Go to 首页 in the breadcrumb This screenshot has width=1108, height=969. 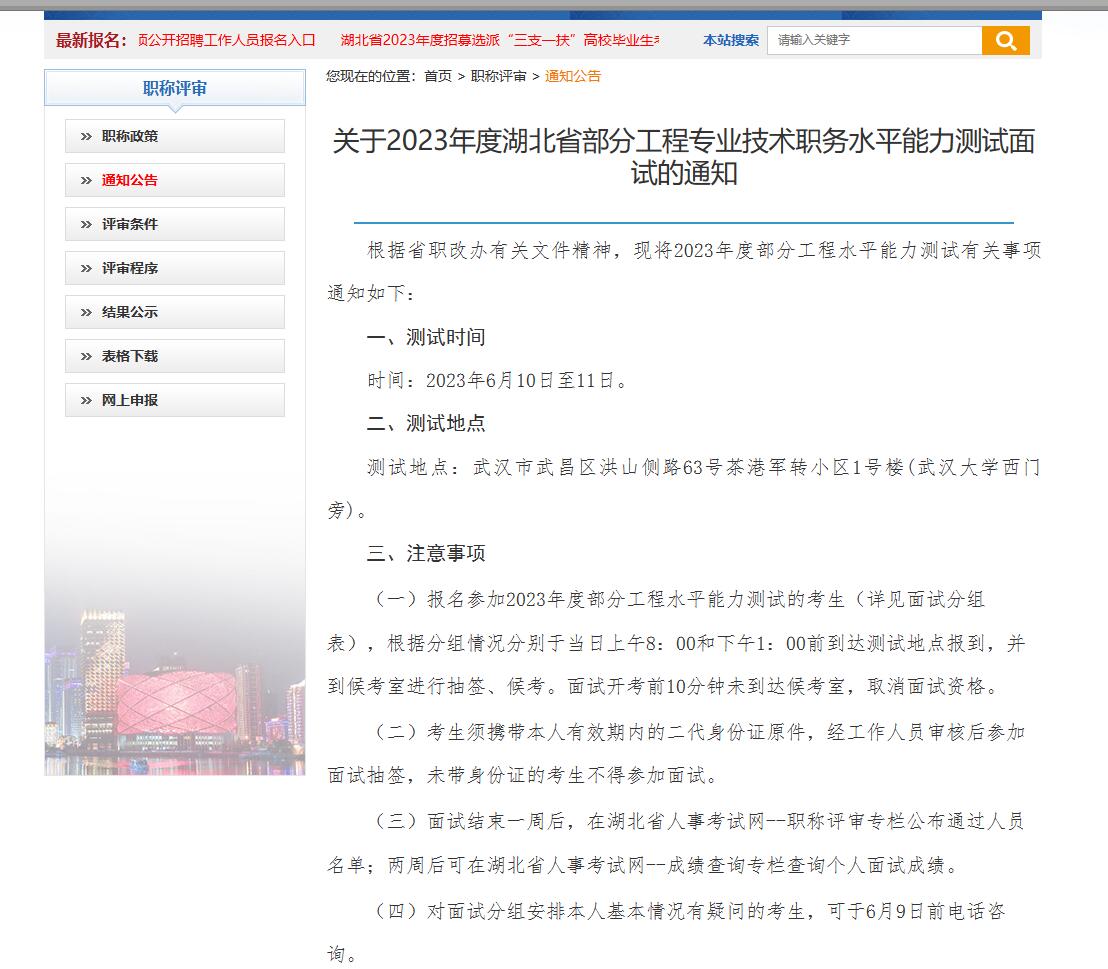pyautogui.click(x=437, y=76)
